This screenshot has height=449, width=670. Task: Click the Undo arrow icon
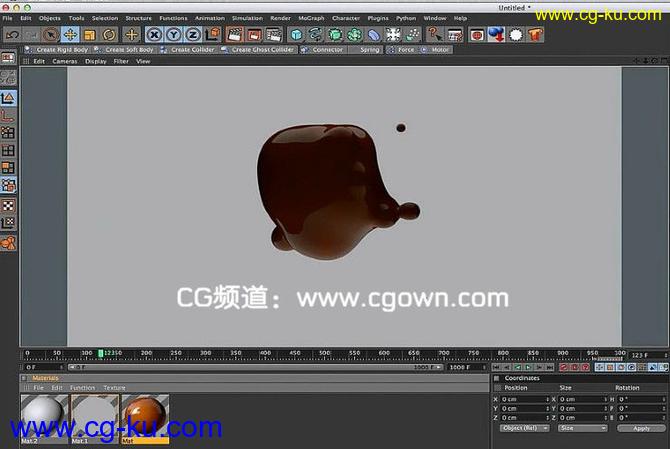(12, 35)
